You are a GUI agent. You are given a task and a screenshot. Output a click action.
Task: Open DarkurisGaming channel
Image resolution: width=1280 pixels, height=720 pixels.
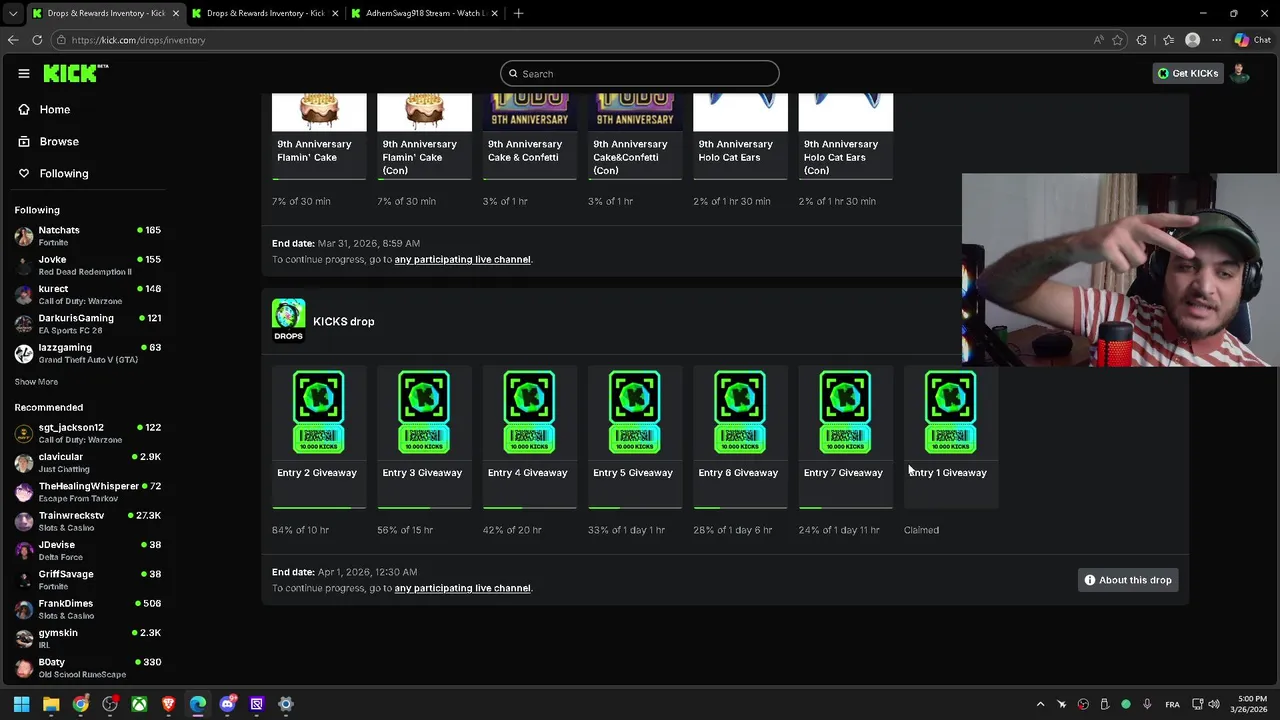88,323
